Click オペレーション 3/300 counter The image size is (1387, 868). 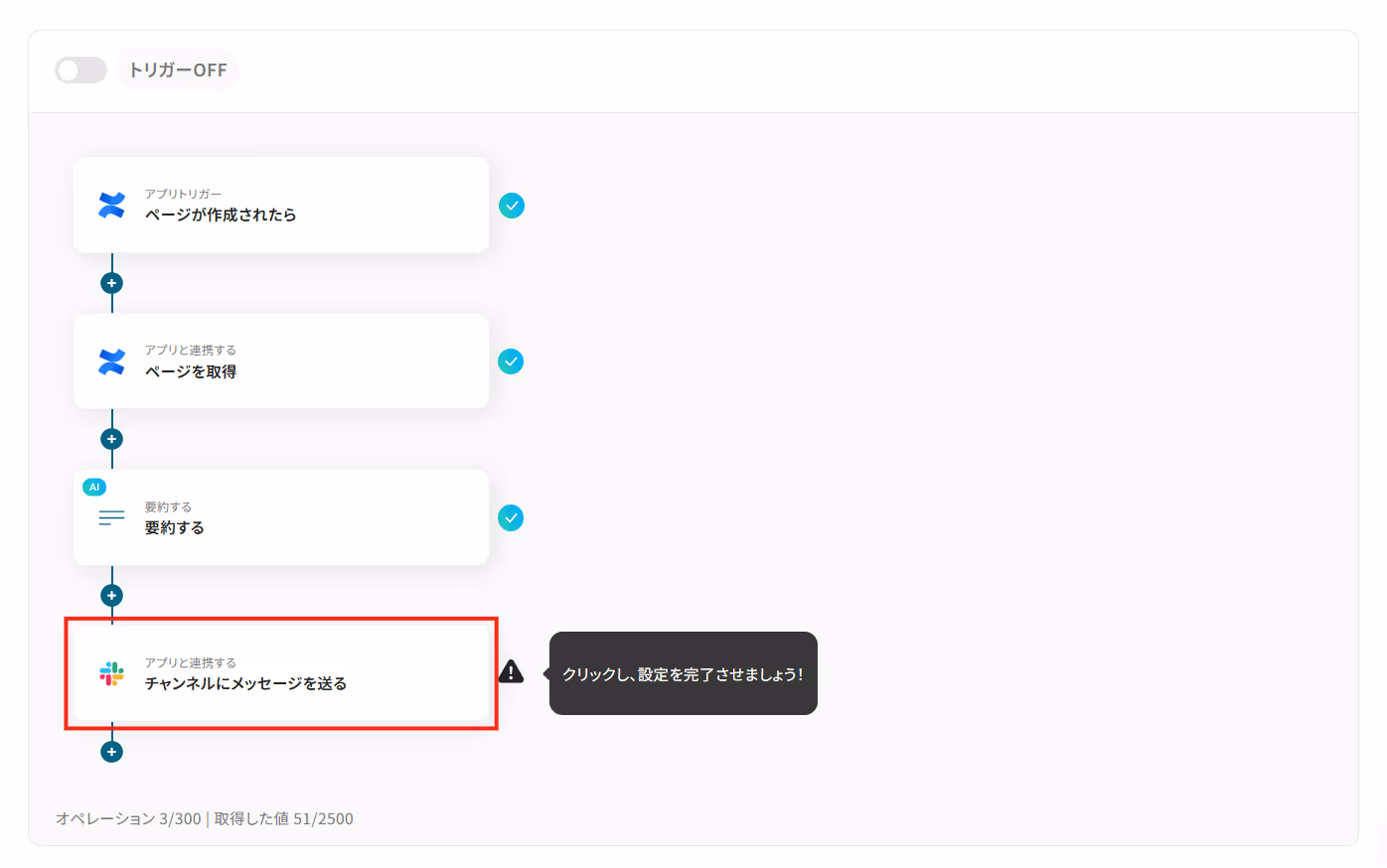tap(128, 818)
